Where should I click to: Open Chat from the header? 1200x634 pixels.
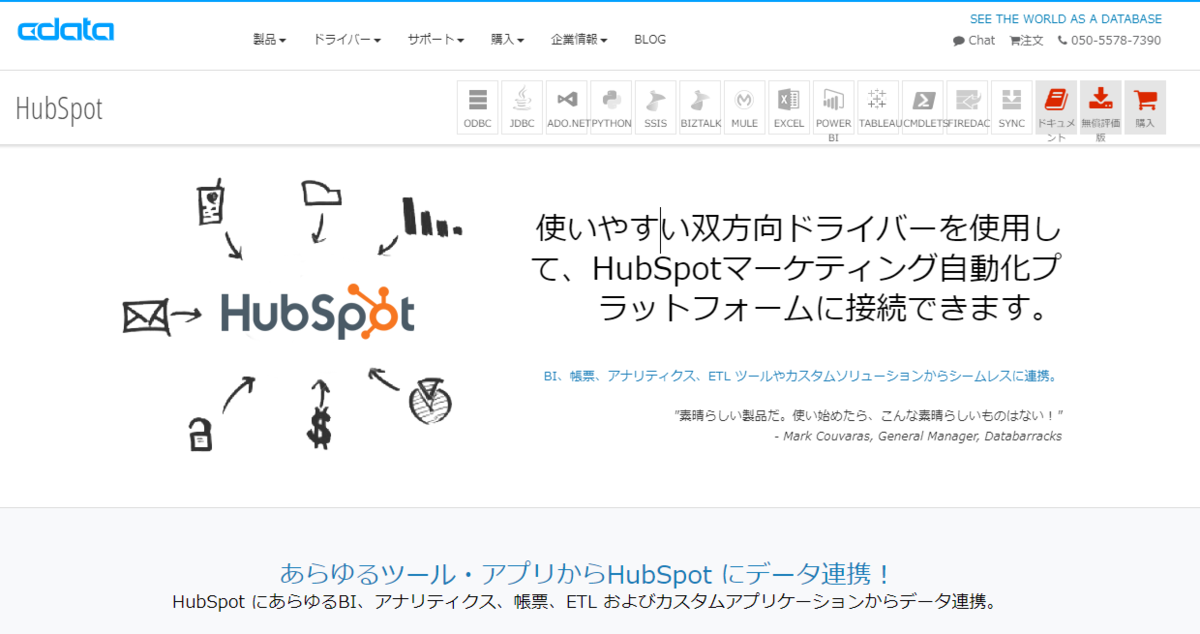pos(974,41)
